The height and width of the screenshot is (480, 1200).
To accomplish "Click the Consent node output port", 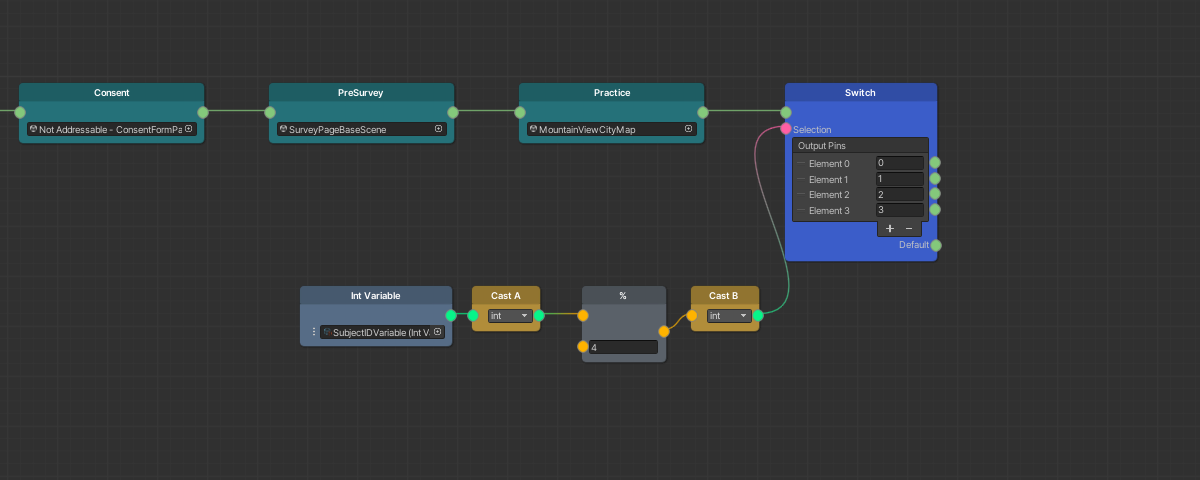I will pyautogui.click(x=203, y=113).
